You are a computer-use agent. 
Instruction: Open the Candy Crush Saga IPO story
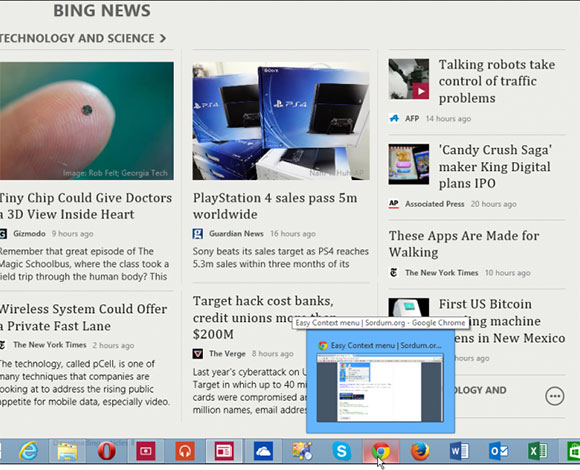point(495,166)
